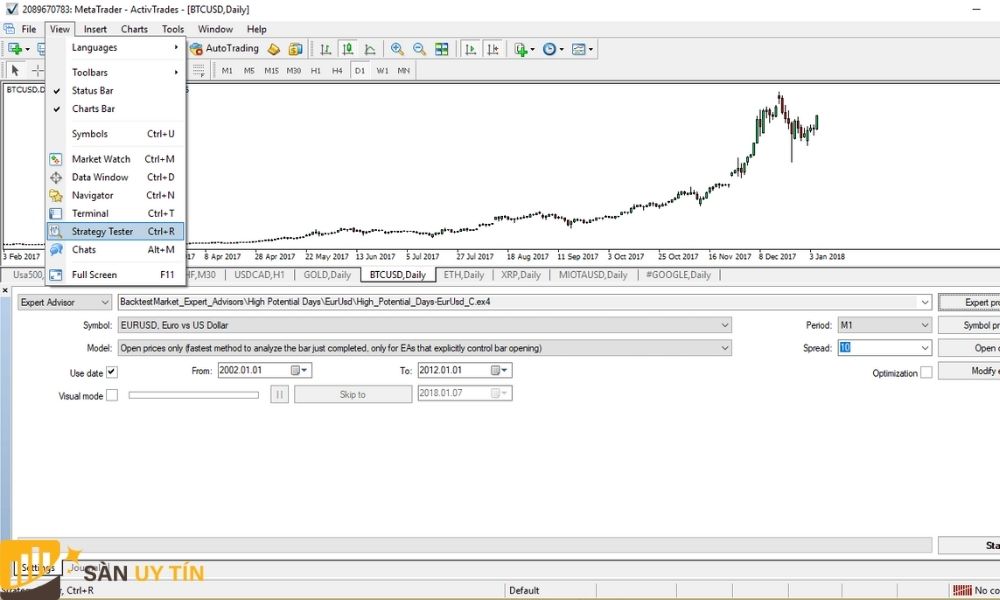Expand the Languages submenu
The width and height of the screenshot is (1000, 600).
(115, 47)
